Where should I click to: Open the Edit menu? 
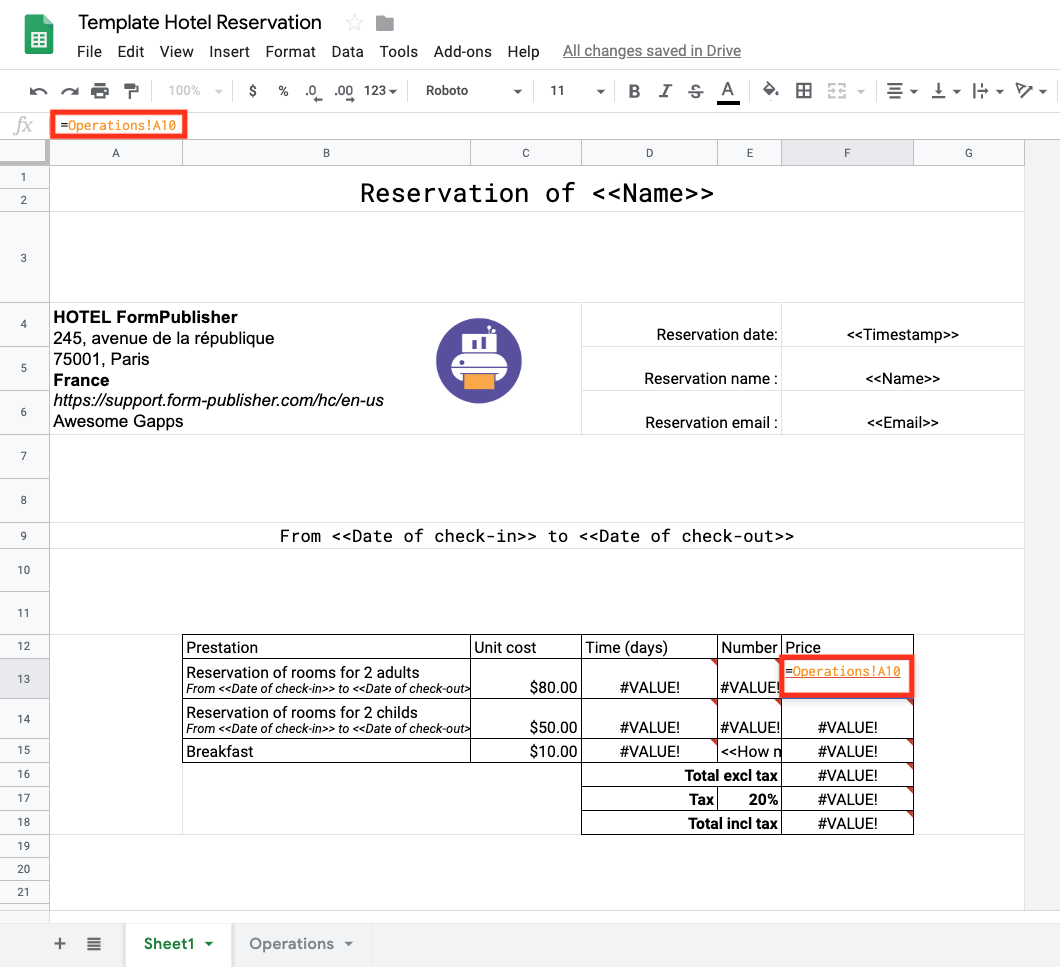[130, 51]
